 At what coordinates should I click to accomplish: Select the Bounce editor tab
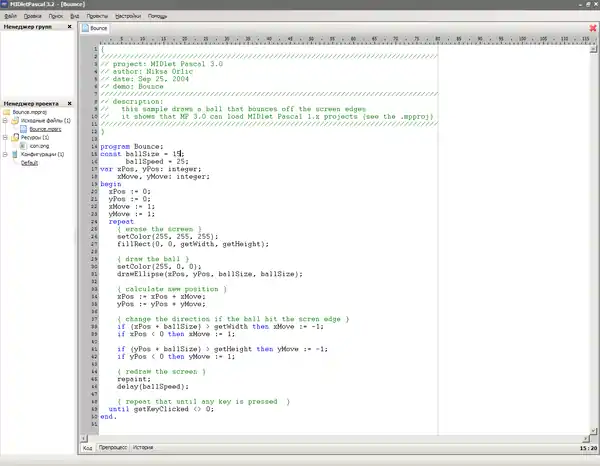(98, 30)
